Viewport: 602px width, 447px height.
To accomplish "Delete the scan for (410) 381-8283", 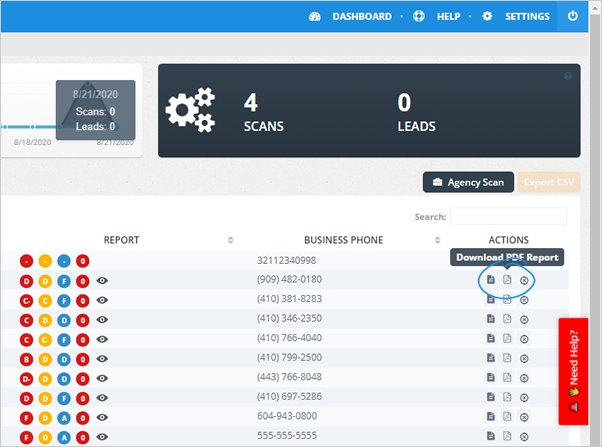I will click(523, 299).
